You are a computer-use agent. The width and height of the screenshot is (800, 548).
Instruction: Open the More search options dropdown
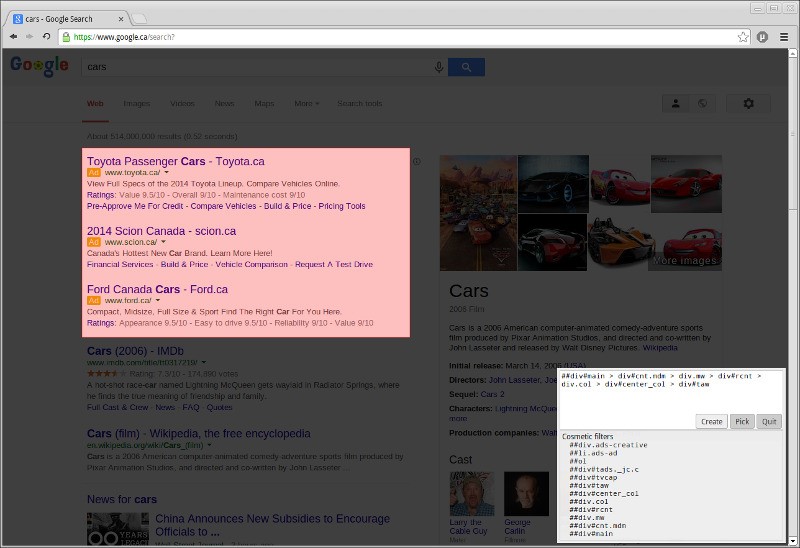(306, 103)
